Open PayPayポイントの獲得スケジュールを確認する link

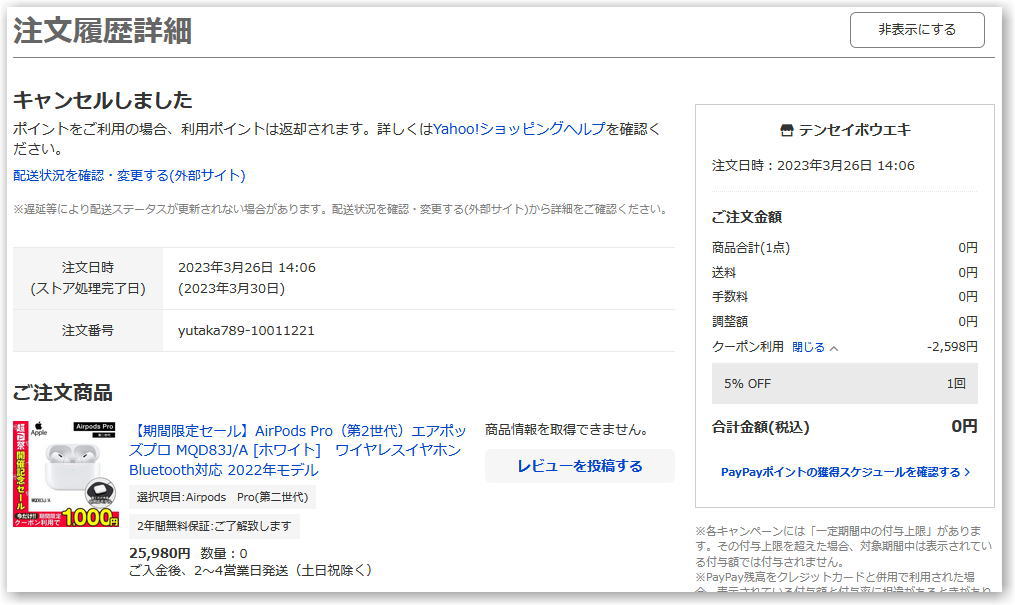coord(845,472)
